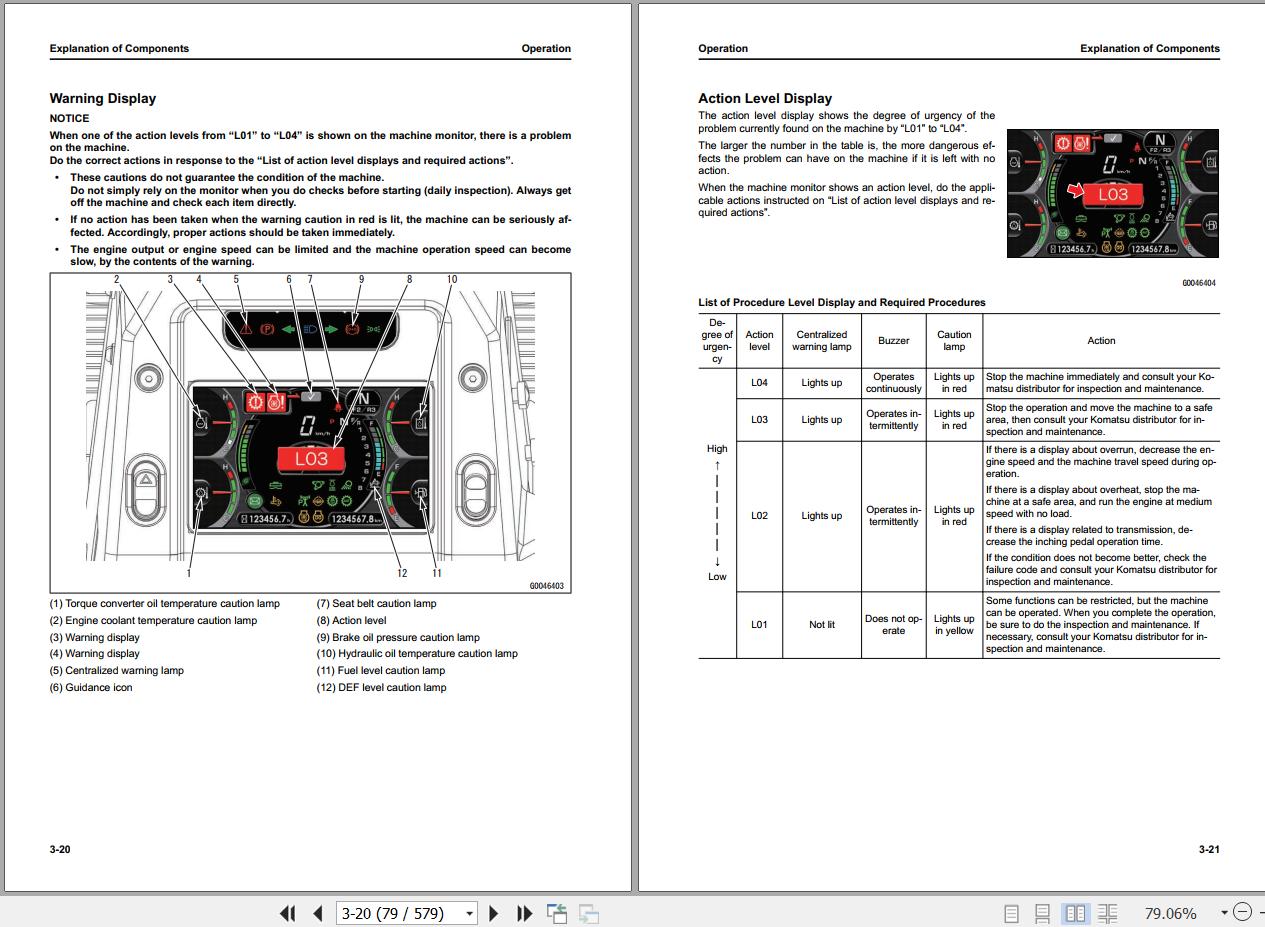Go back to previous view icon
This screenshot has height=927, width=1265.
[557, 913]
